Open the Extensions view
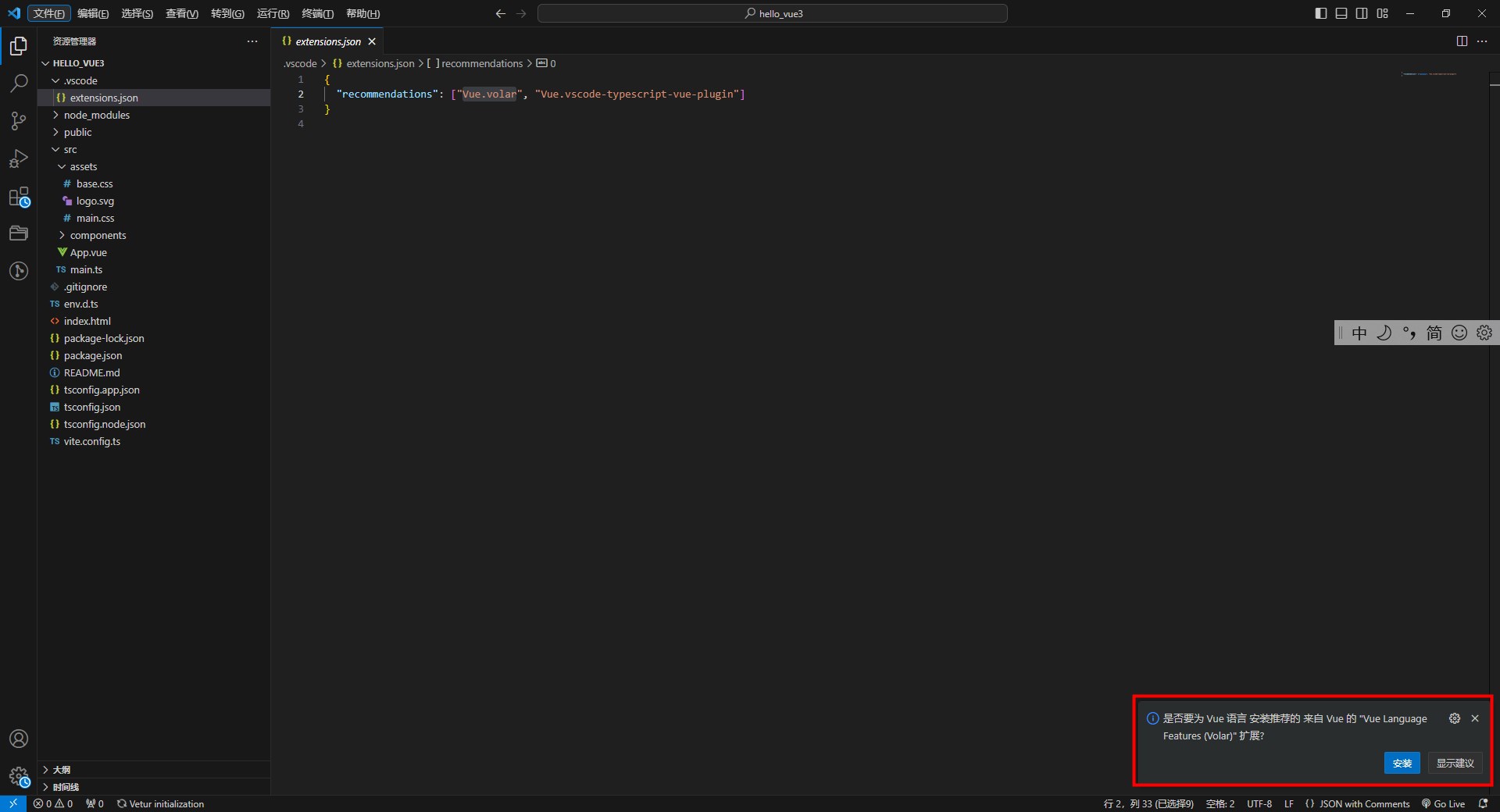 click(x=19, y=197)
